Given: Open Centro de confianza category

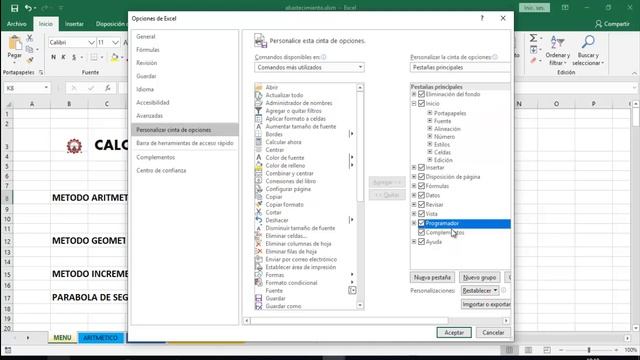Looking at the screenshot, I should point(185,171).
